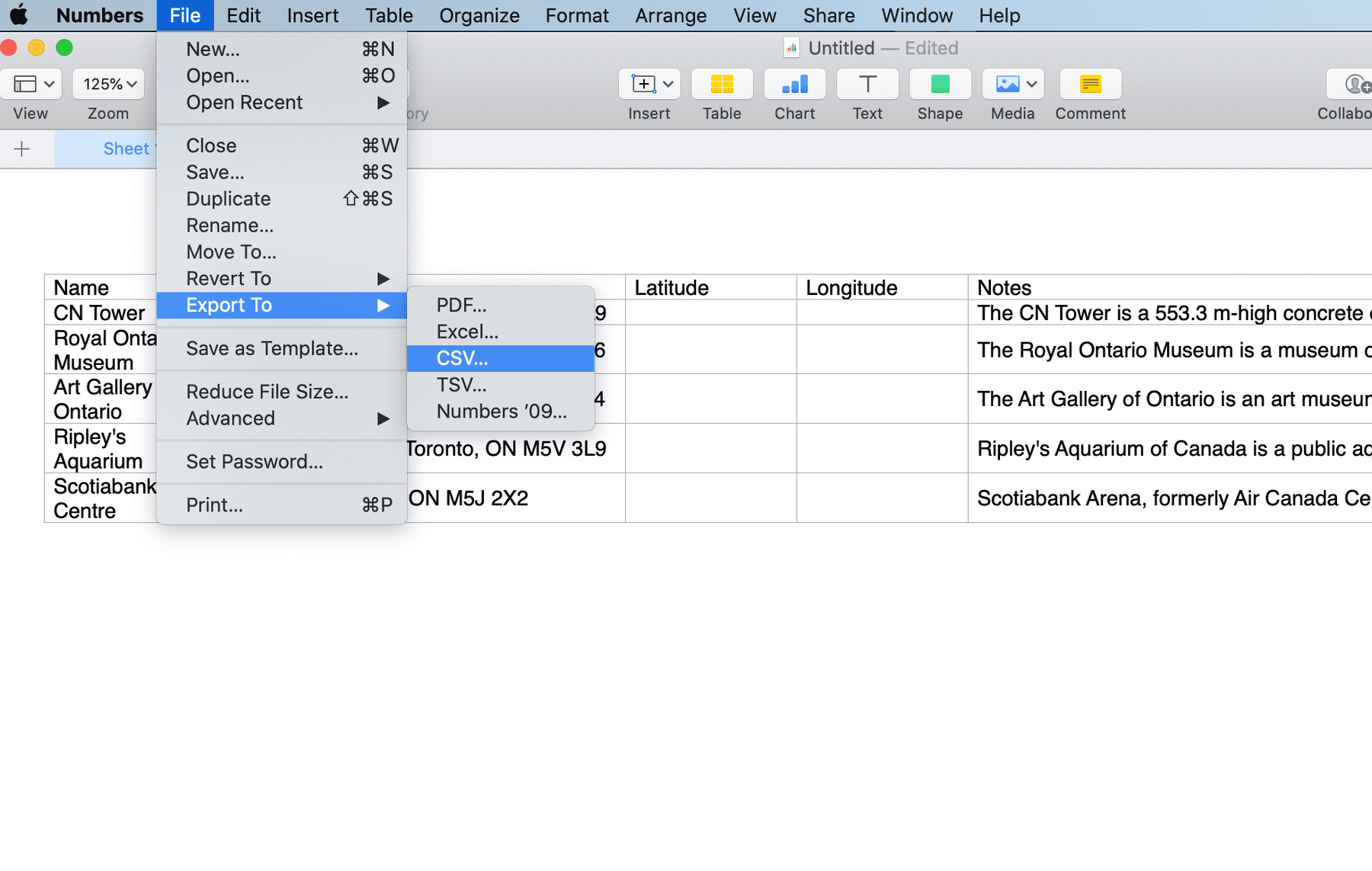Select Excel from the export options
Viewport: 1372px width, 871px height.
pos(467,331)
